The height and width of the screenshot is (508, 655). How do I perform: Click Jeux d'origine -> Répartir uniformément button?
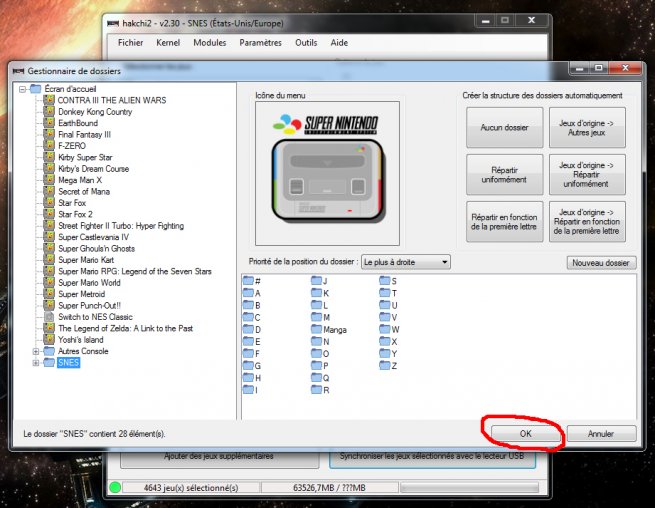point(587,175)
